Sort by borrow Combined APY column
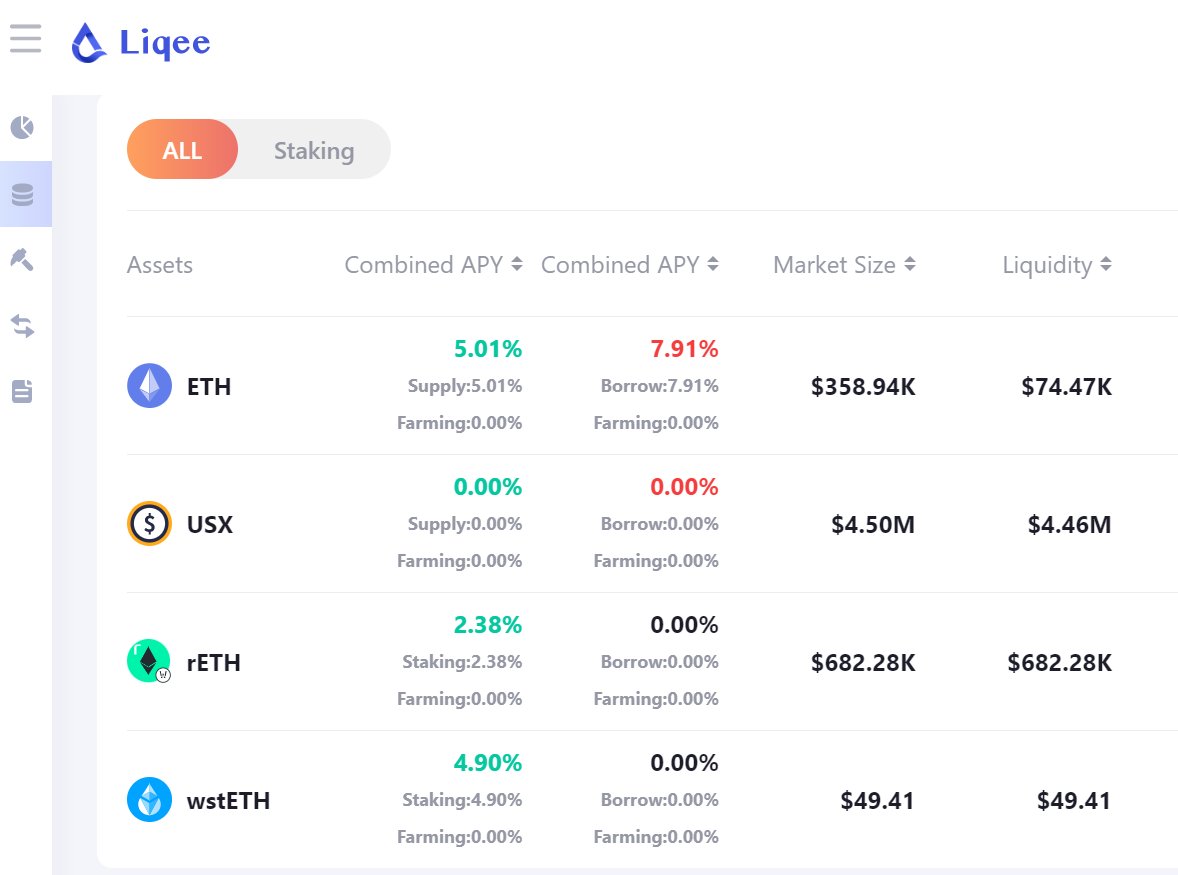The width and height of the screenshot is (1178, 875). 630,264
